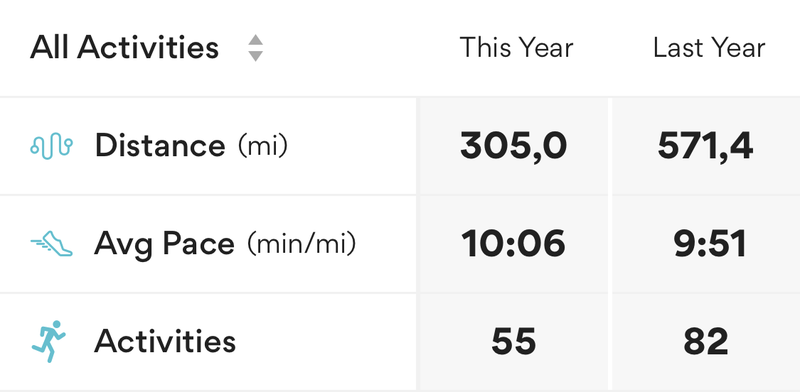Click the (min/mi) unit label
800x392 pixels.
click(x=302, y=244)
